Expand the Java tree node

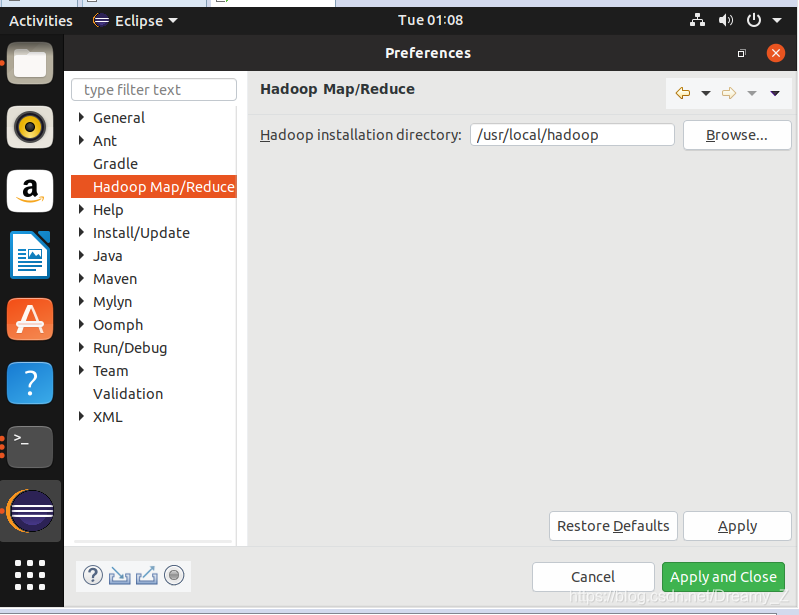click(x=81, y=255)
